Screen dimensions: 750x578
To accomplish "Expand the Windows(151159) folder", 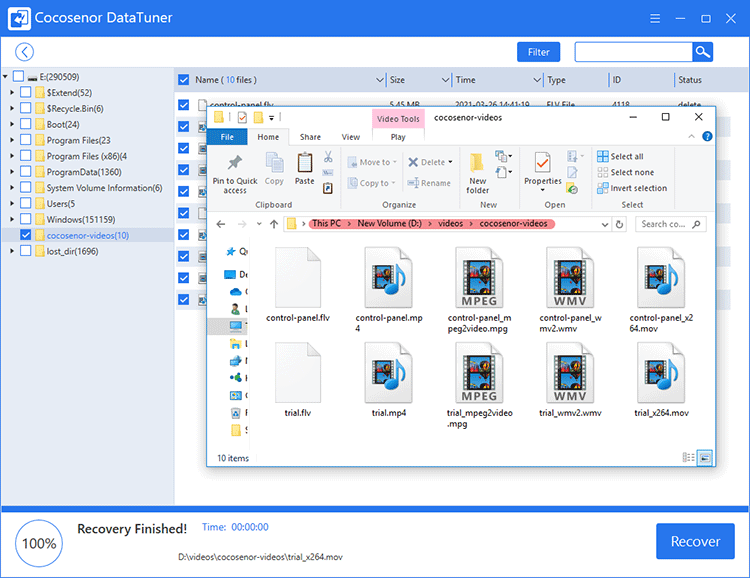I will point(12,219).
